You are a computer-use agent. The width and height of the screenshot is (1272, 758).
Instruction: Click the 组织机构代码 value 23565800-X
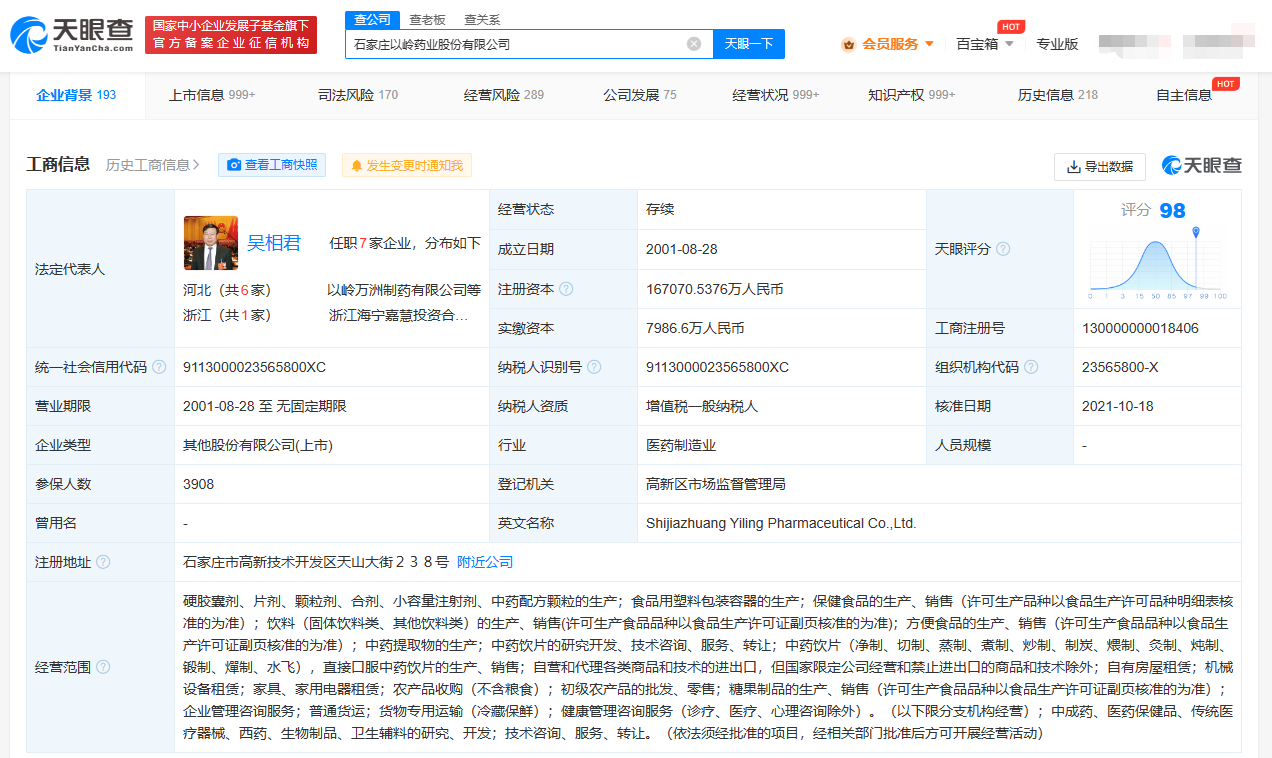[1120, 367]
